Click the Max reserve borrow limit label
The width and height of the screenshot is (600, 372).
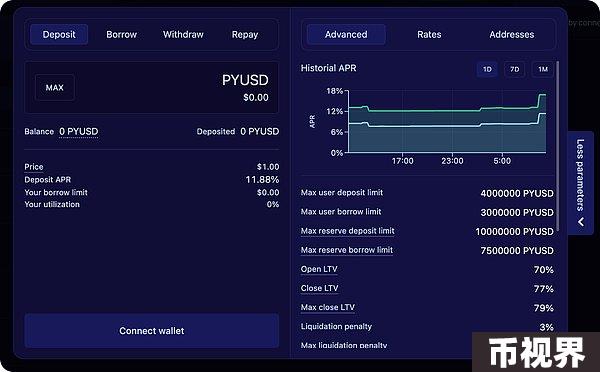pos(347,250)
